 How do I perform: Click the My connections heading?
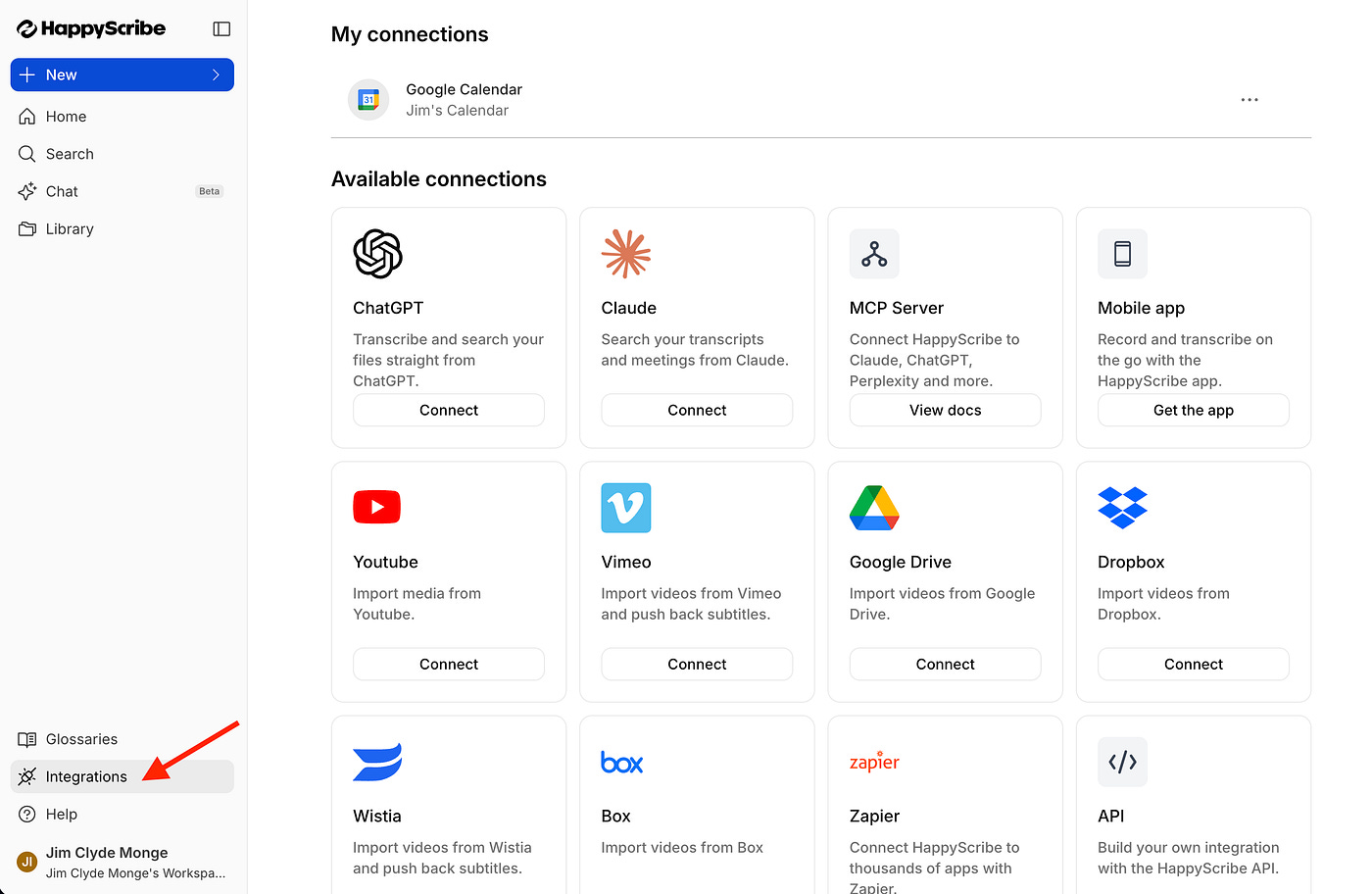pos(410,34)
